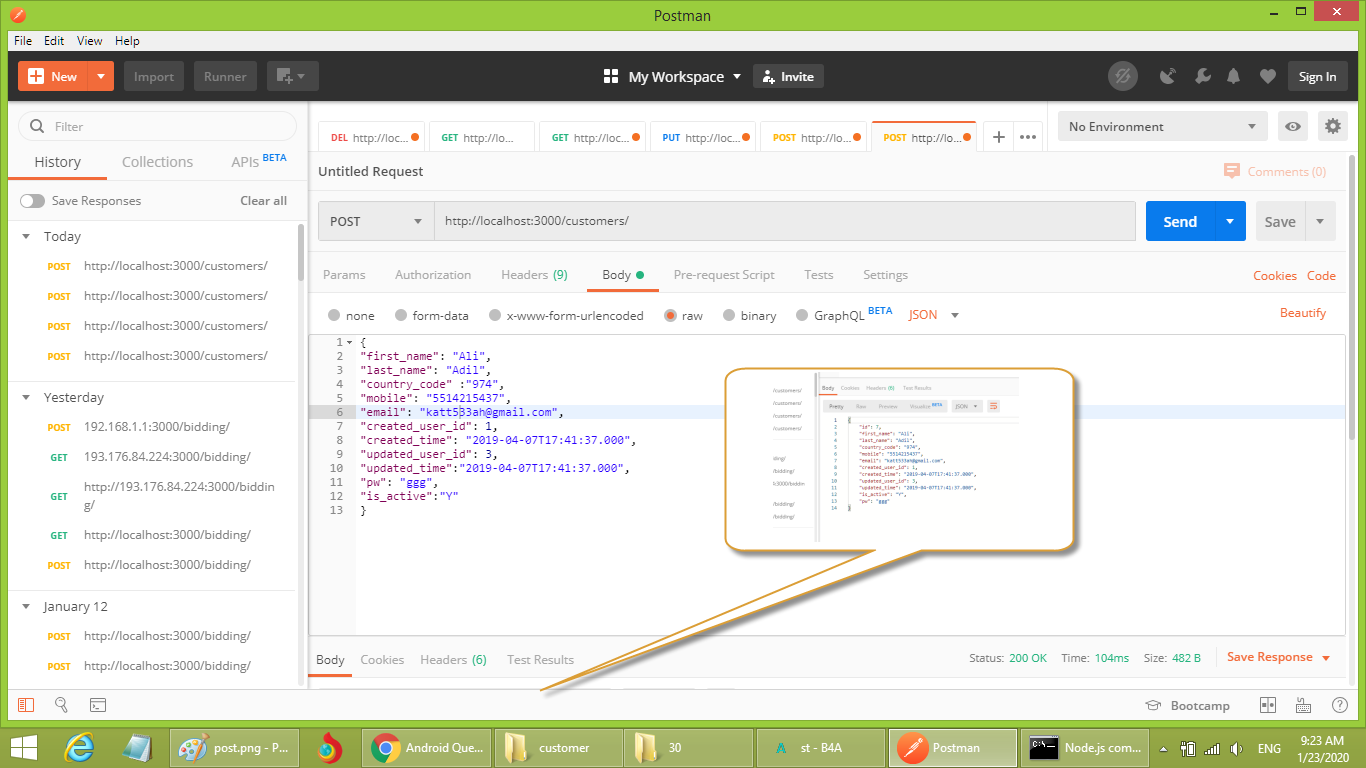Open the help question mark icon

click(1339, 705)
